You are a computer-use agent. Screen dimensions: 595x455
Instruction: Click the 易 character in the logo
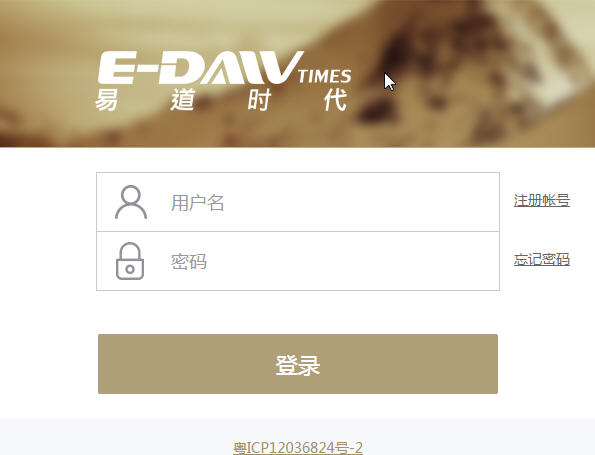tap(106, 99)
